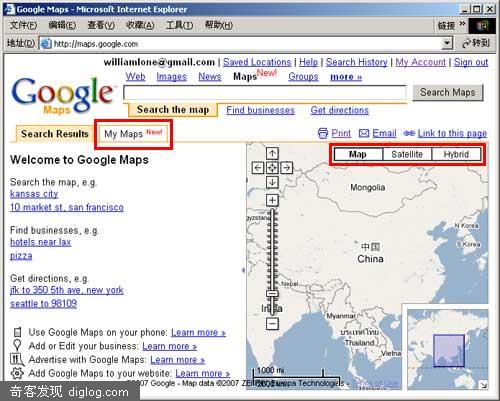Viewport: 500px width, 401px height.
Task: Click the phone icon by Use Google Maps
Action: 17,332
